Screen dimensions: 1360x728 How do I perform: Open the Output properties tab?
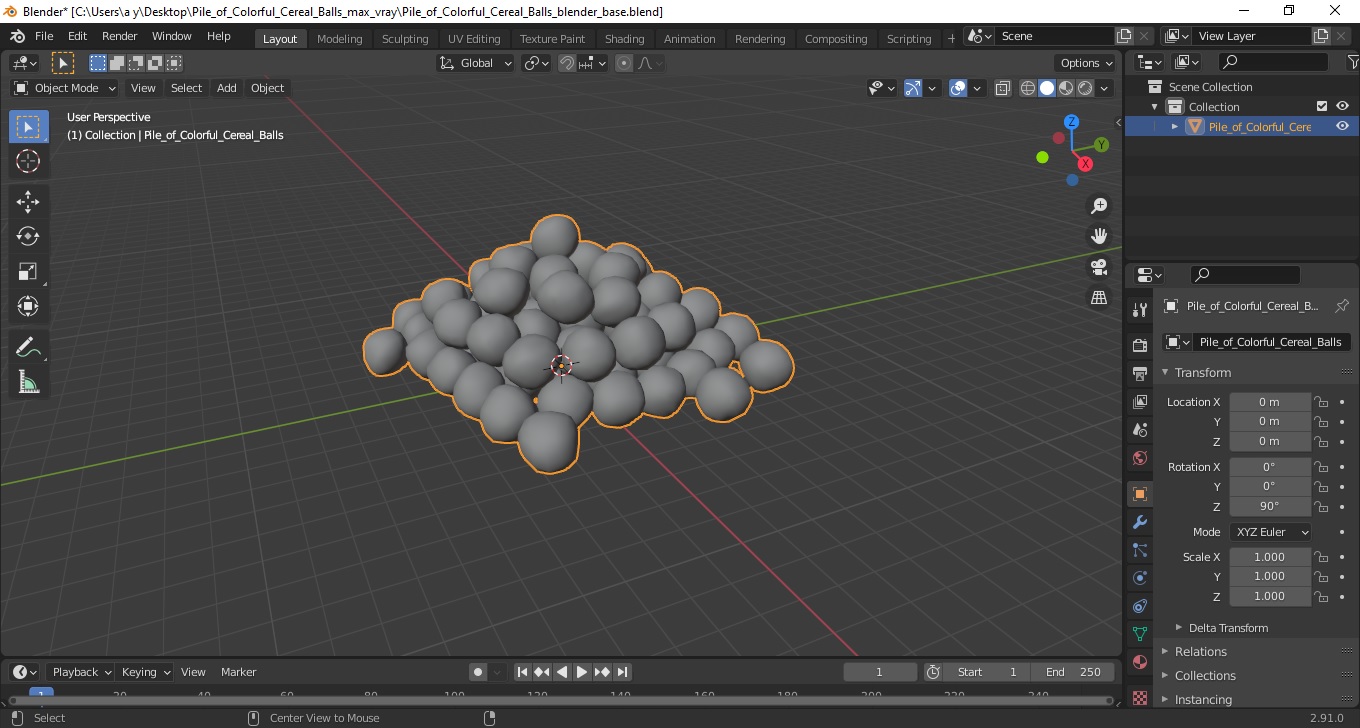(x=1139, y=374)
